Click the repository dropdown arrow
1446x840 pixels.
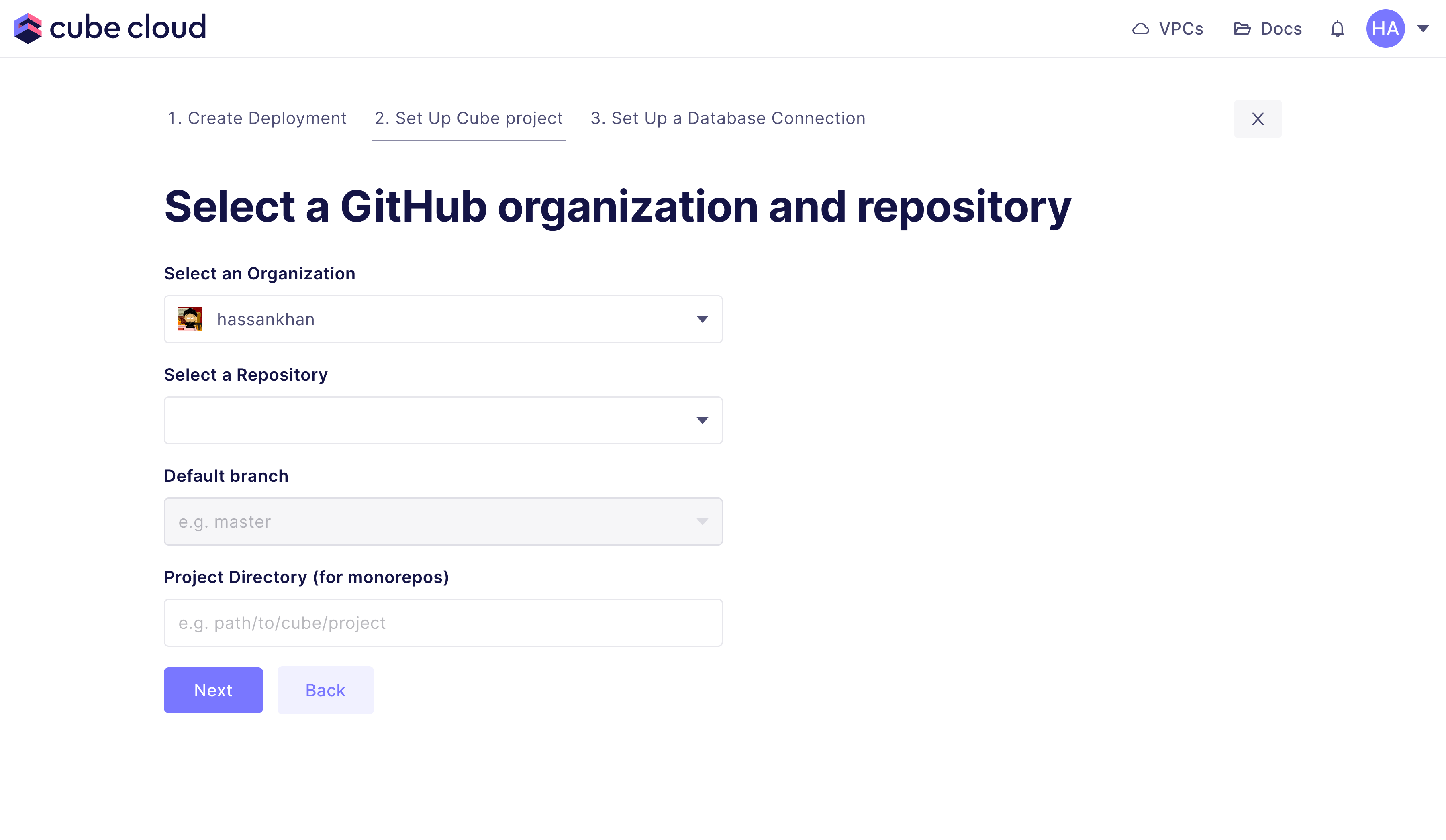(x=702, y=420)
